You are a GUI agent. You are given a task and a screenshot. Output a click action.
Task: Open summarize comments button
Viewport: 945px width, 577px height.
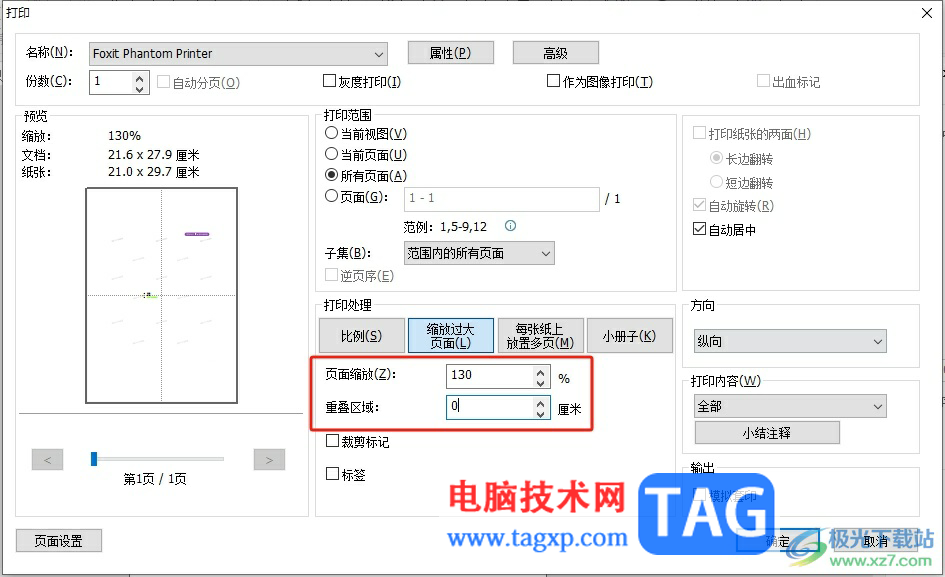[767, 433]
